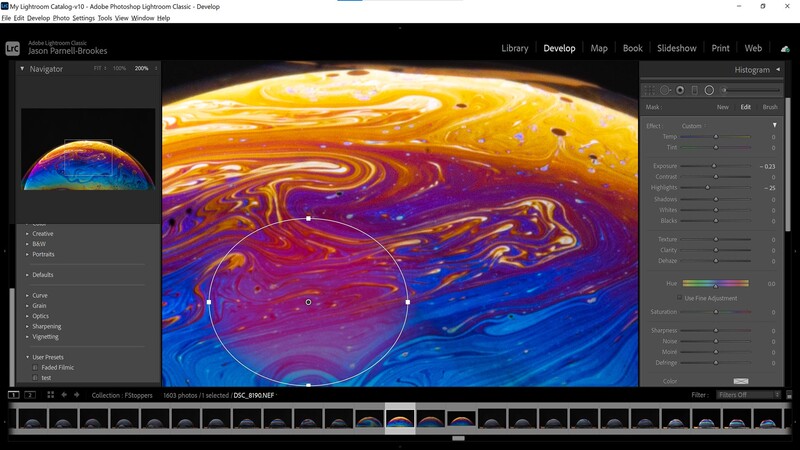The image size is (800, 450).
Task: Switch to the Print module
Action: pos(720,48)
